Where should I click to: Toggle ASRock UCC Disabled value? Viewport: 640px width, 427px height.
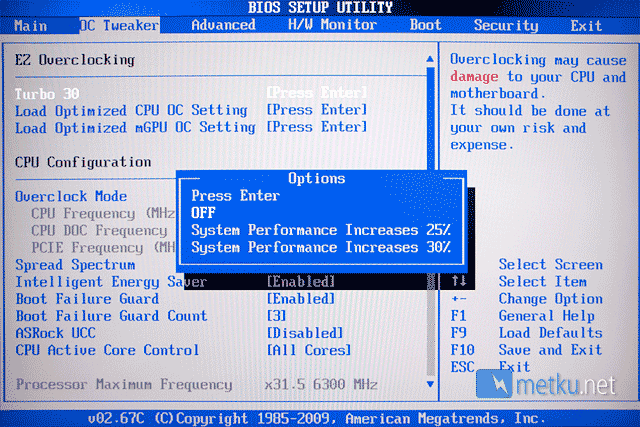(305, 333)
